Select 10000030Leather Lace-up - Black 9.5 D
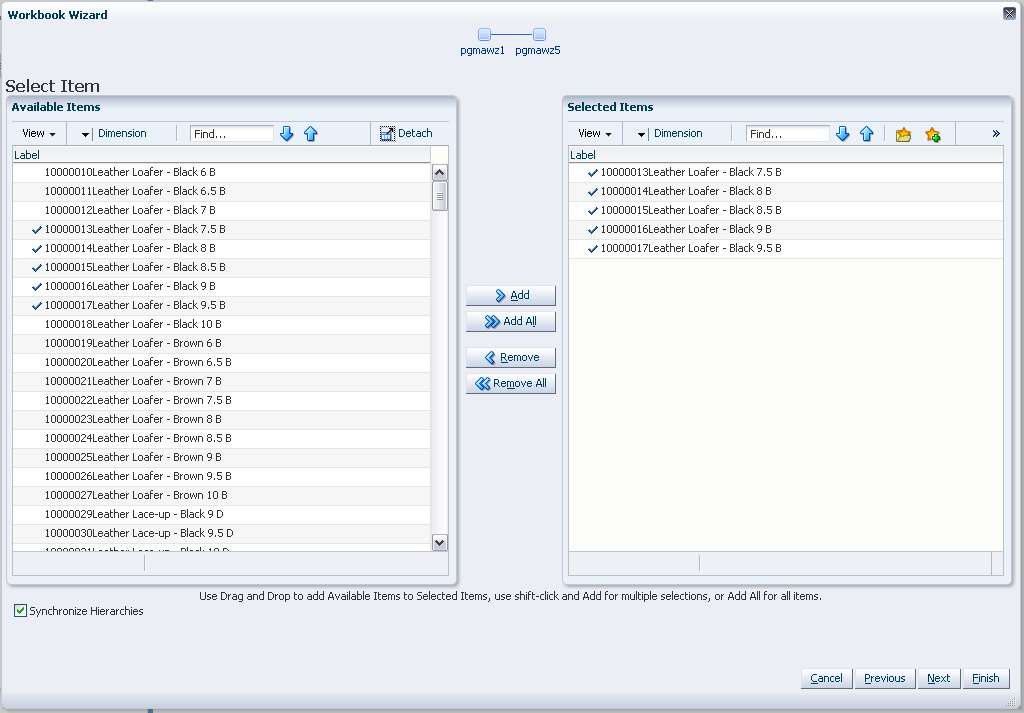The image size is (1024, 713). [221, 532]
